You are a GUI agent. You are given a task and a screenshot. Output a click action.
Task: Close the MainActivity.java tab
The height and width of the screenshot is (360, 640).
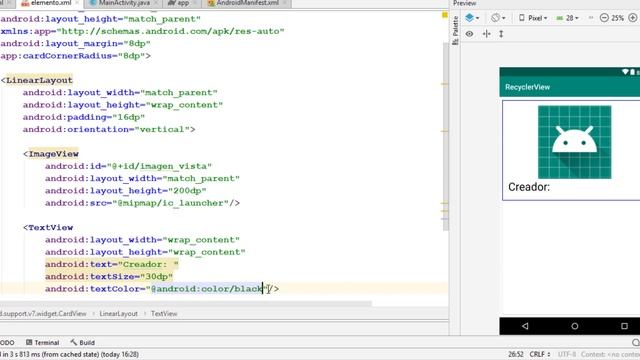[x=156, y=3]
